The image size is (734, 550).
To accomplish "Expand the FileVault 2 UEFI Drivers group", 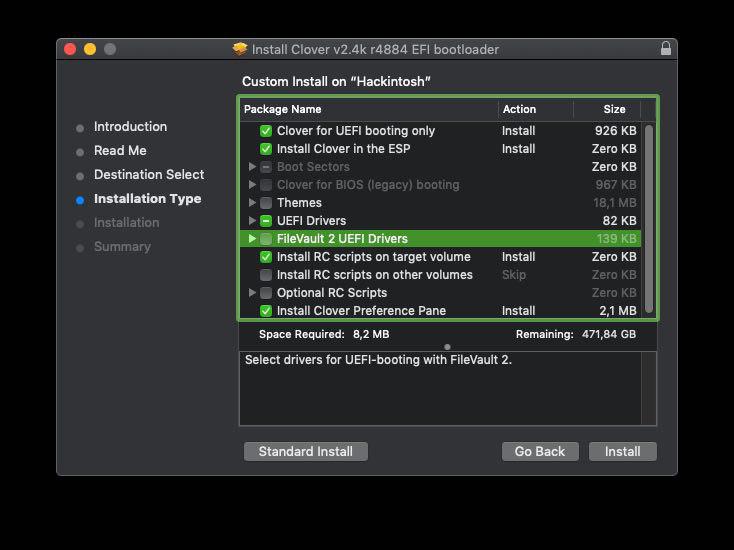I will [252, 239].
